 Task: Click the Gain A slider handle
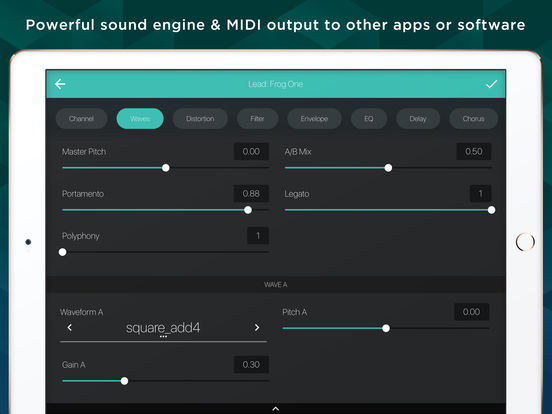(x=124, y=381)
